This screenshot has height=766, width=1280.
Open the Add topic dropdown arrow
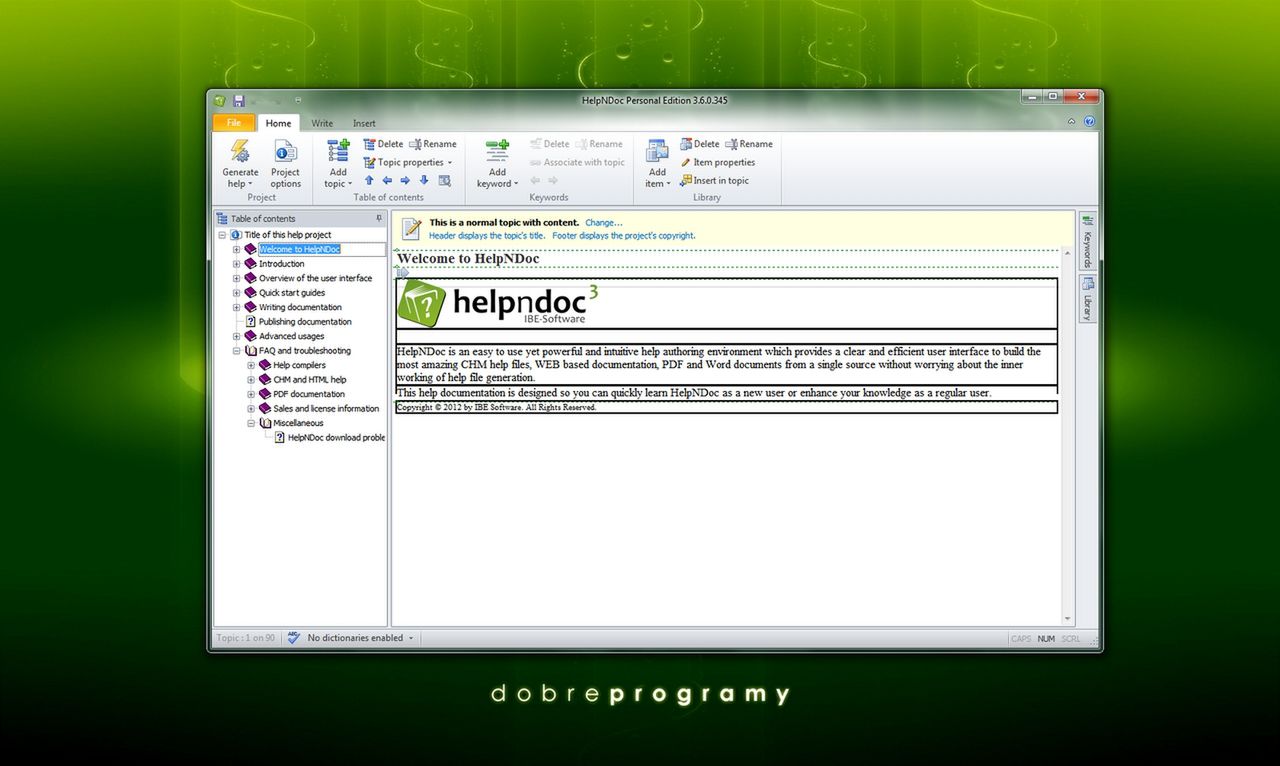350,185
